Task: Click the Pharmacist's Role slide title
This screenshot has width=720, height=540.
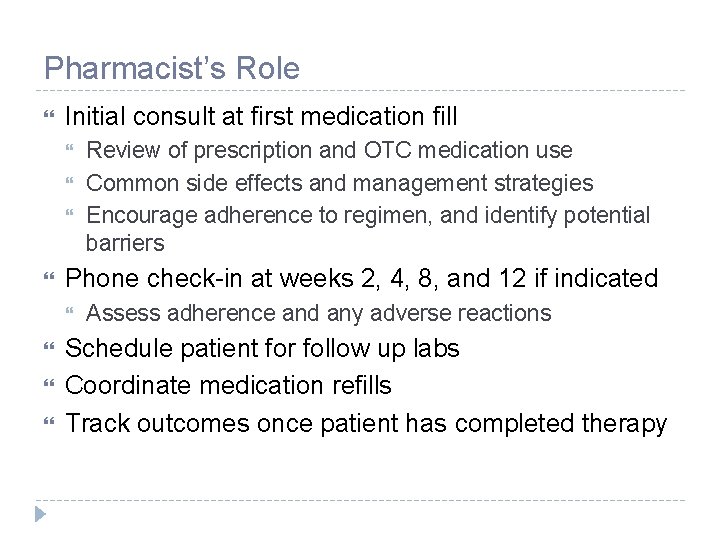Action: click(172, 68)
